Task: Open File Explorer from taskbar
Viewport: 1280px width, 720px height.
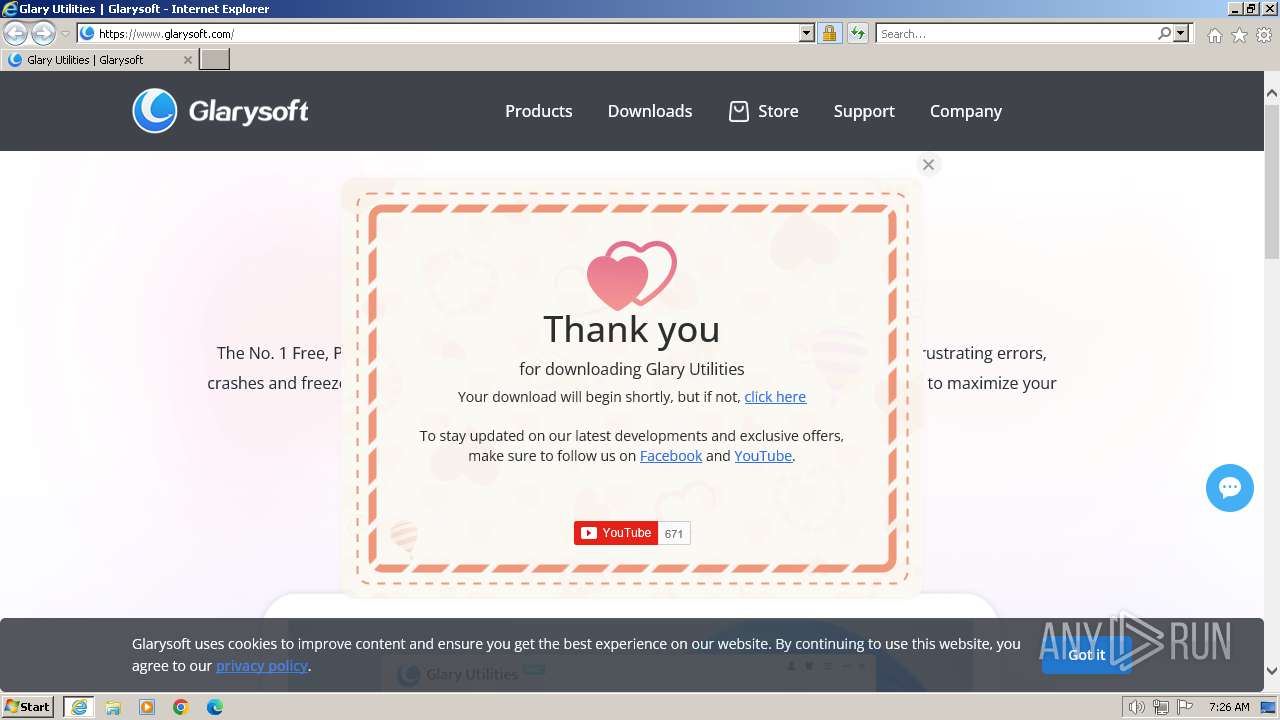Action: (113, 707)
